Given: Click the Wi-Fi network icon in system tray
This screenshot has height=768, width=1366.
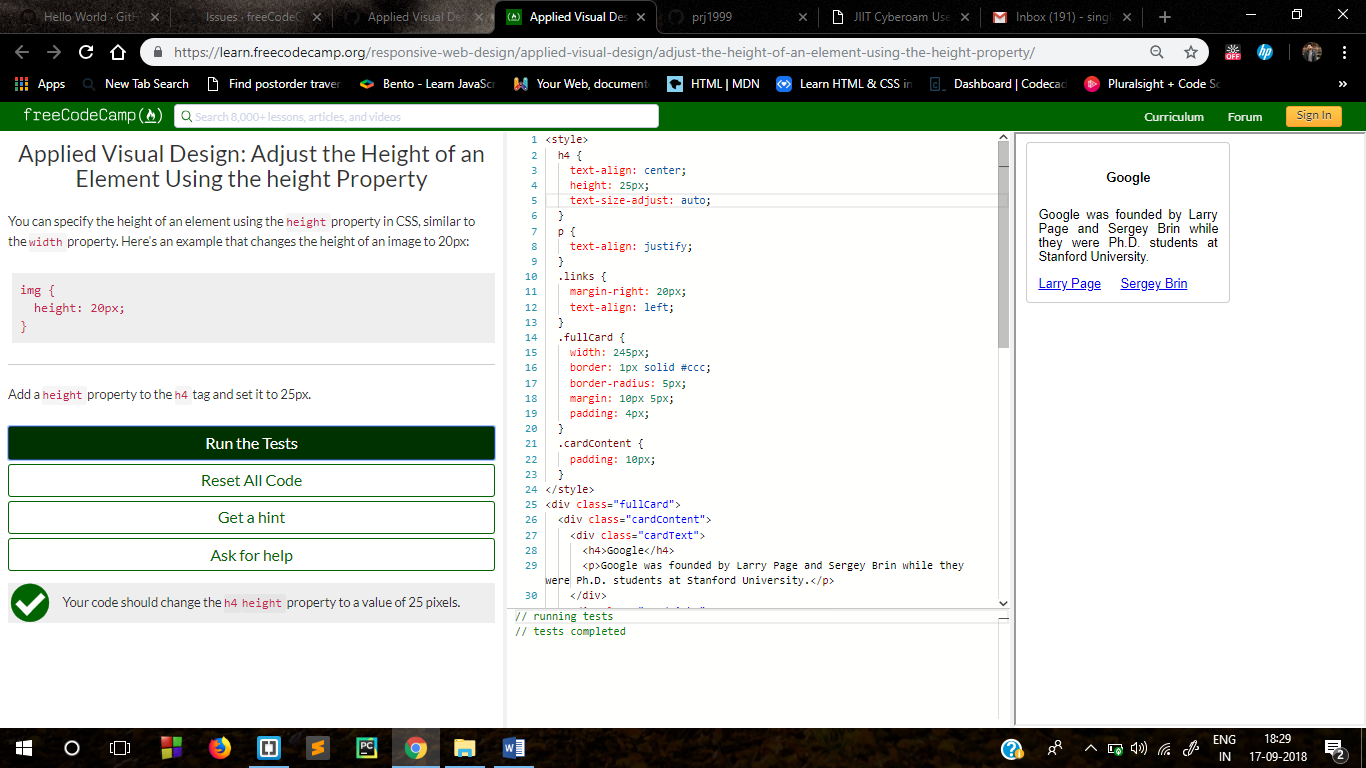Looking at the screenshot, I should (x=1163, y=747).
